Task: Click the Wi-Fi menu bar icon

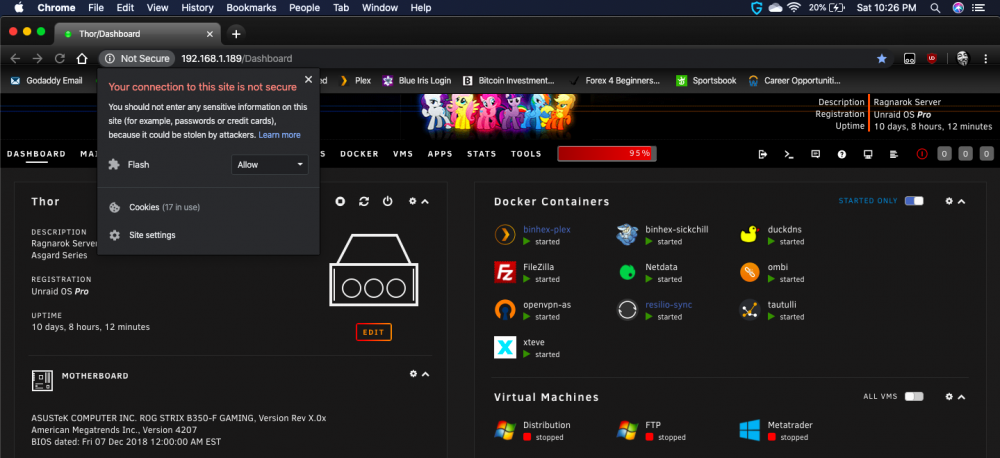Action: pos(794,8)
